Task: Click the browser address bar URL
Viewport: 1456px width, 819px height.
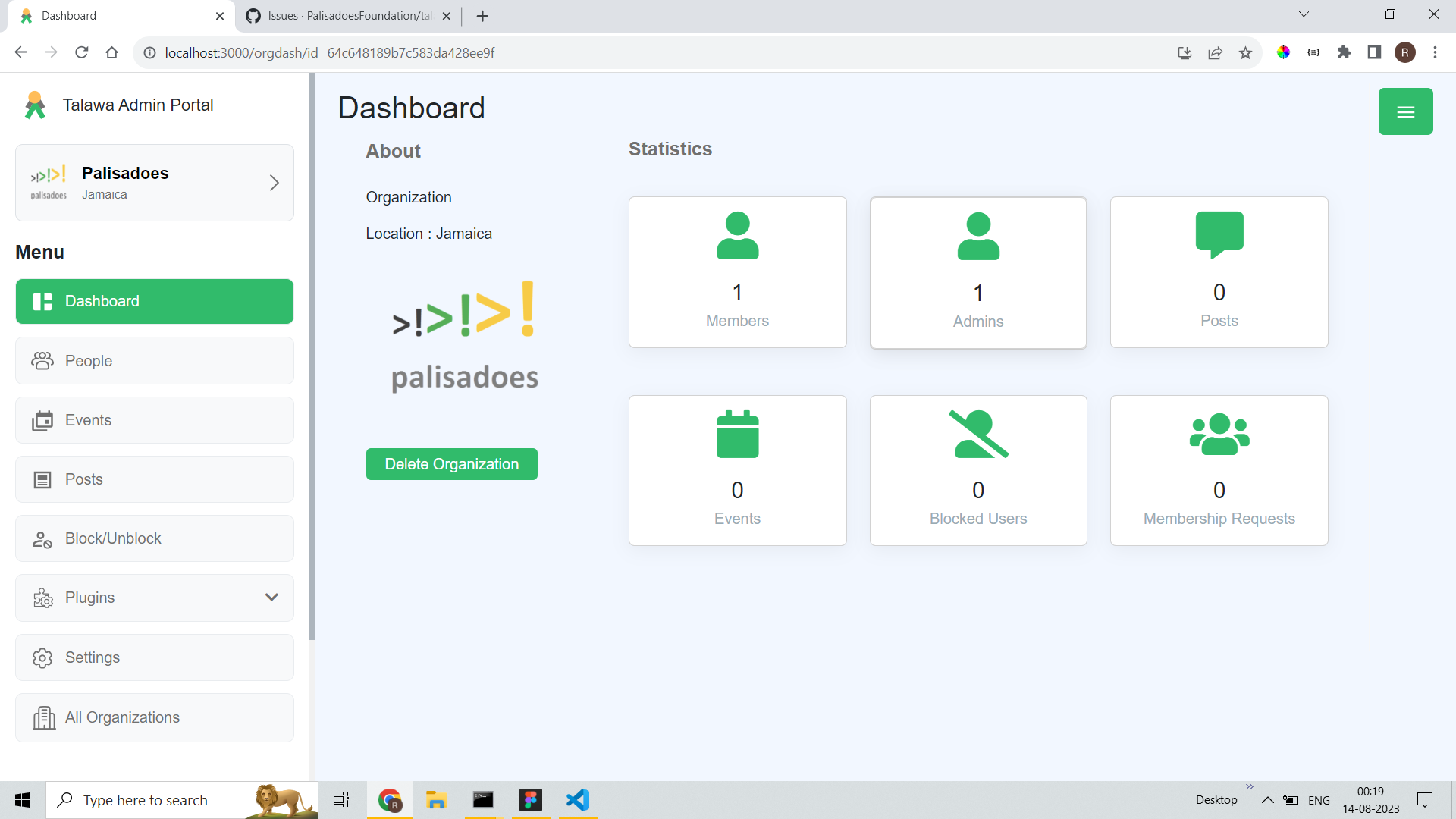Action: [330, 53]
